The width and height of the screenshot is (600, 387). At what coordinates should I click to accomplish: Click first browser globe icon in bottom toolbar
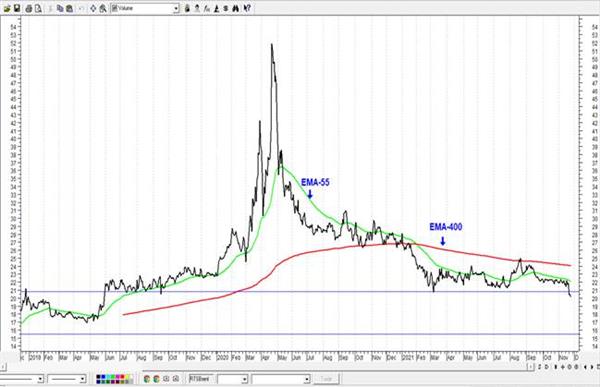[147, 379]
